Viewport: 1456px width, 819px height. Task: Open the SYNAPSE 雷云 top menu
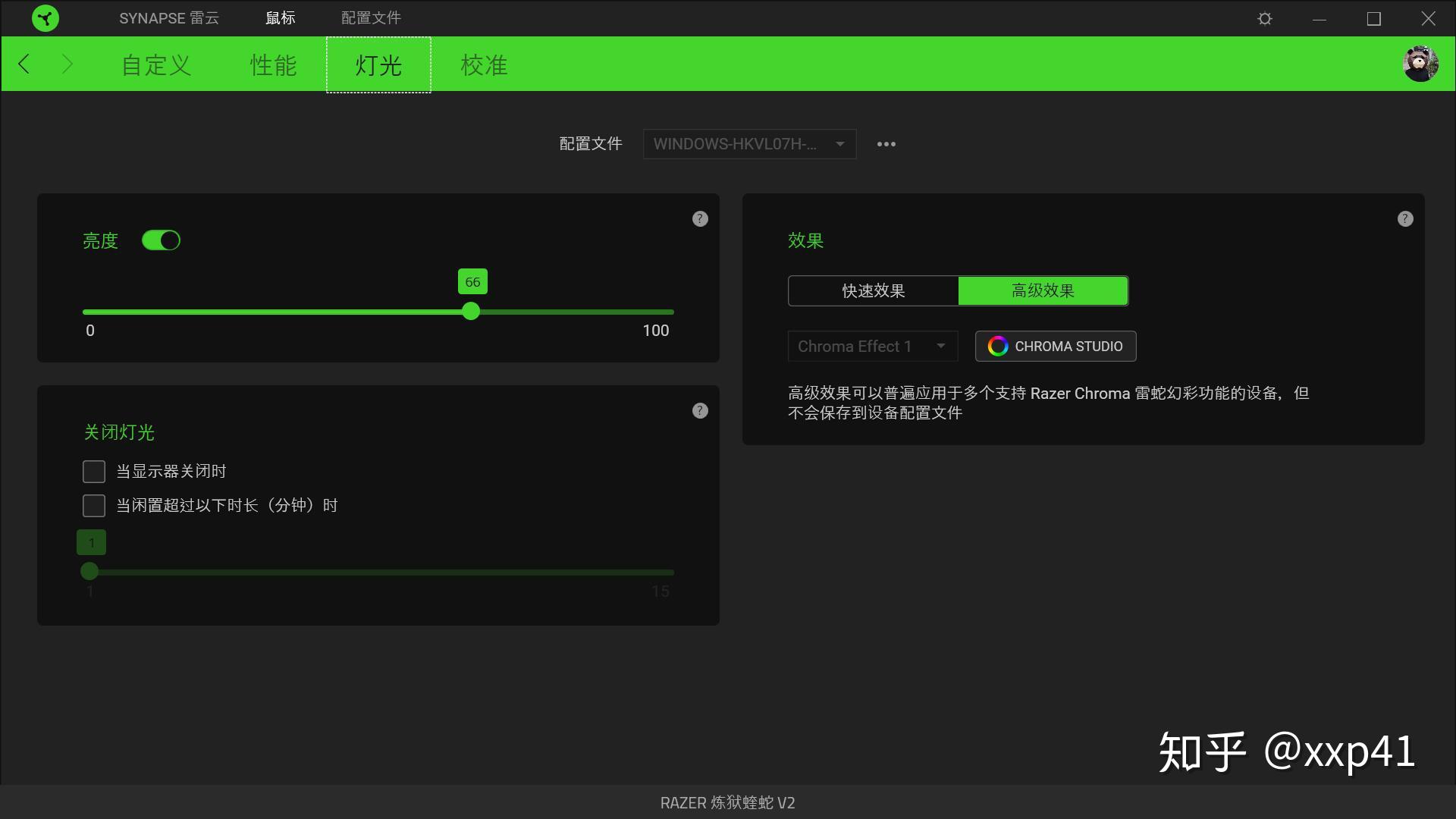click(x=169, y=18)
